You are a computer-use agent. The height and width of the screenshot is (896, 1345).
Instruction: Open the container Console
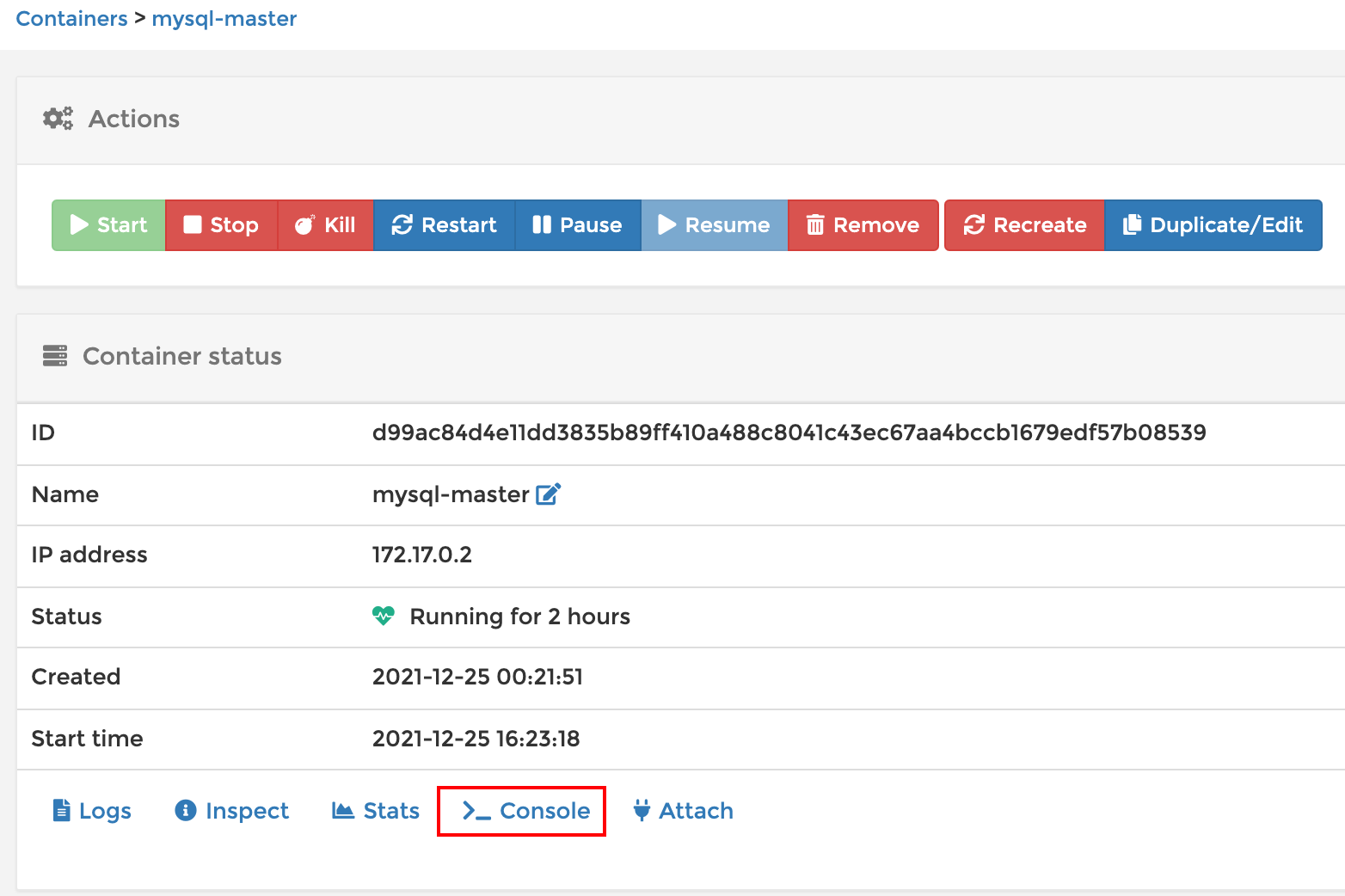[520, 810]
